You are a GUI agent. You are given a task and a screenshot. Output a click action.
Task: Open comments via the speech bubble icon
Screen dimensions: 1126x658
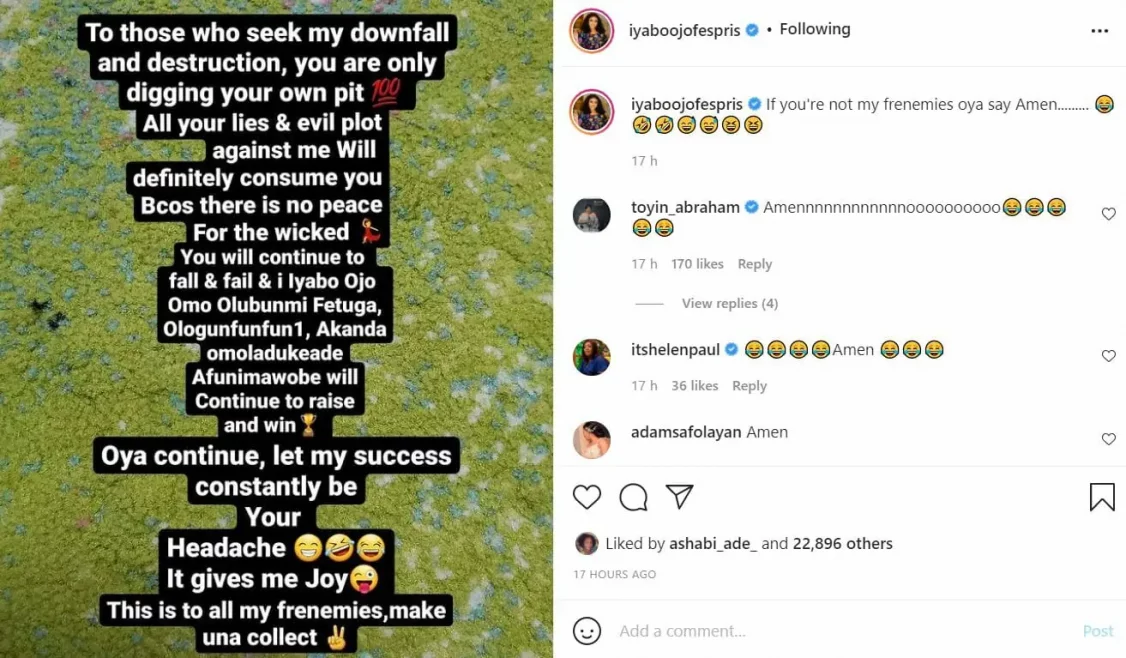[633, 497]
